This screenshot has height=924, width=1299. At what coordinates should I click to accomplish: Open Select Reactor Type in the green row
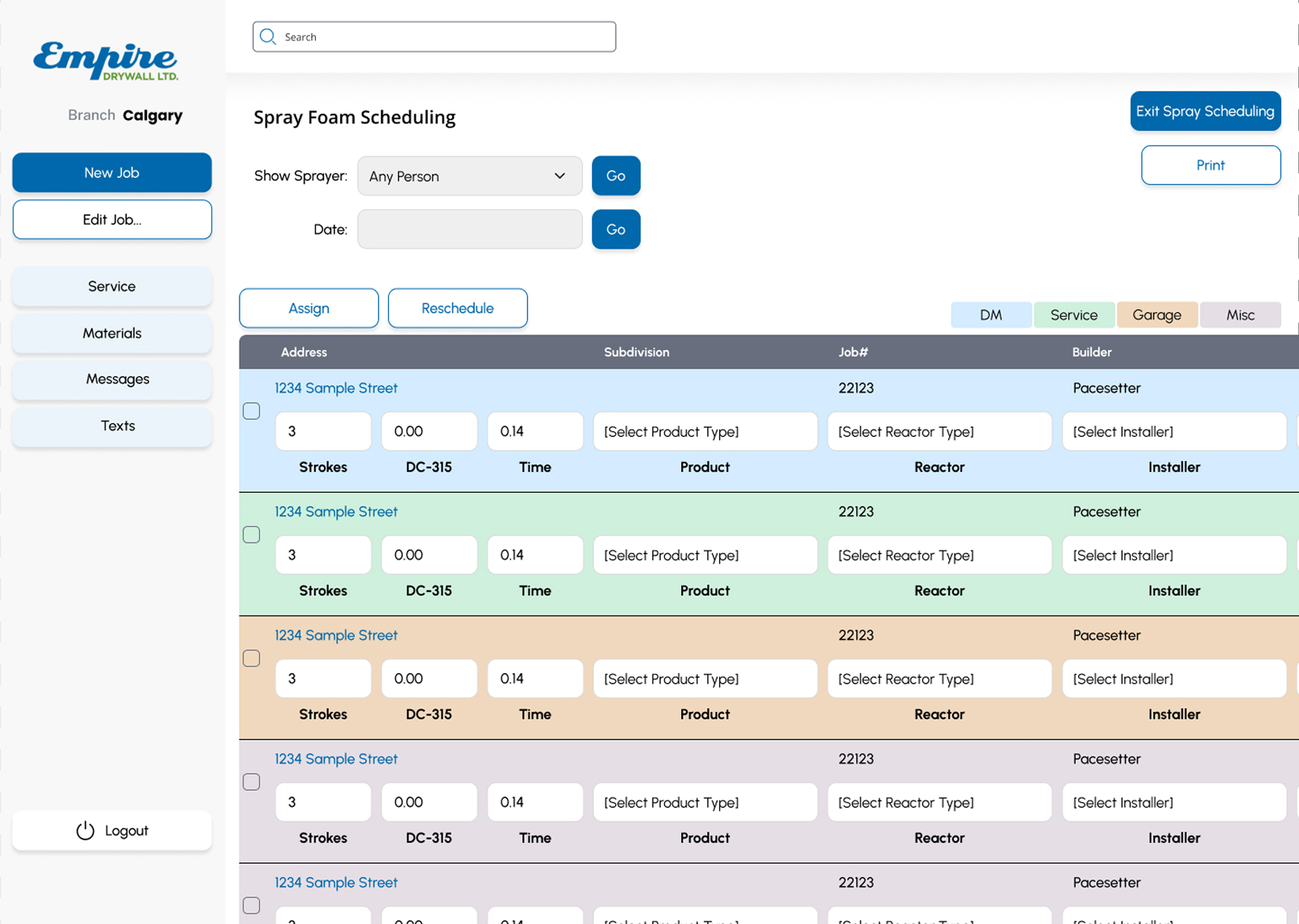point(939,555)
